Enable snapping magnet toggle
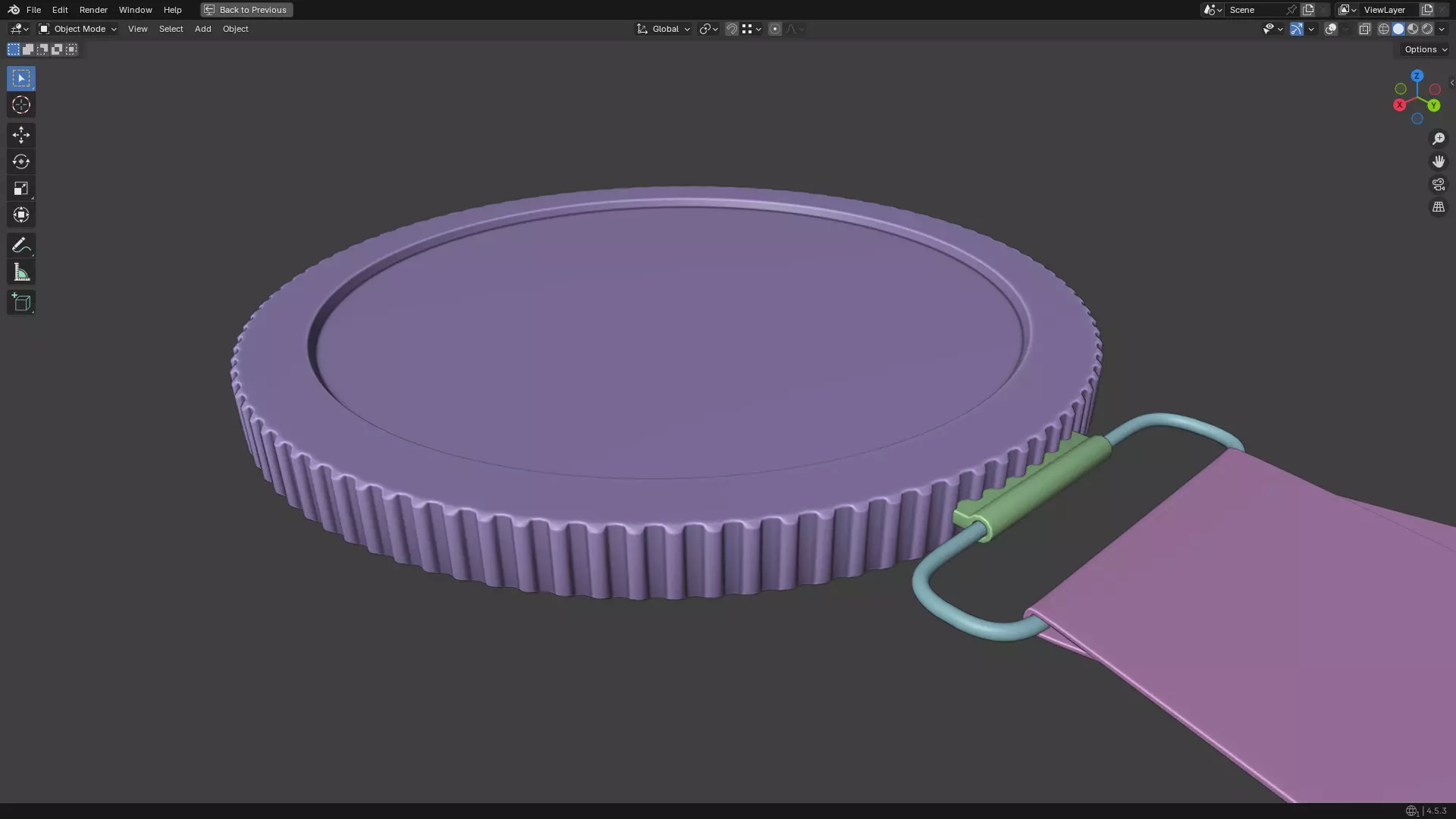 [x=731, y=29]
